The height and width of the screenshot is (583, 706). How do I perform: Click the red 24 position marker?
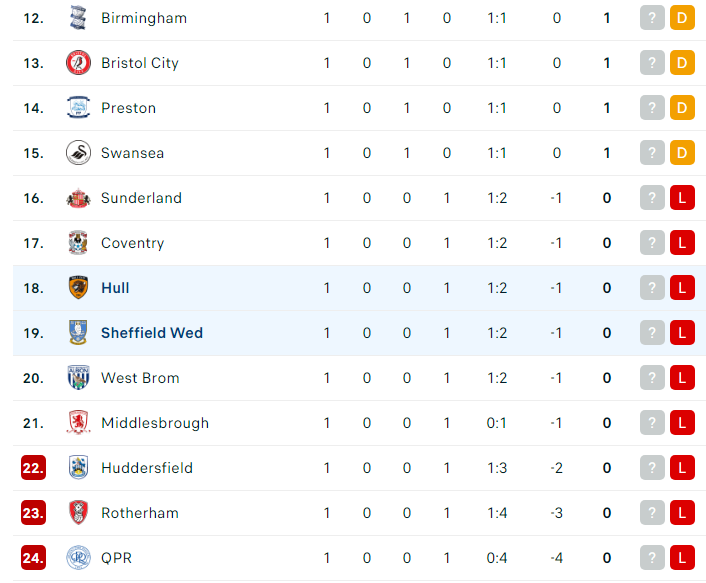click(33, 558)
